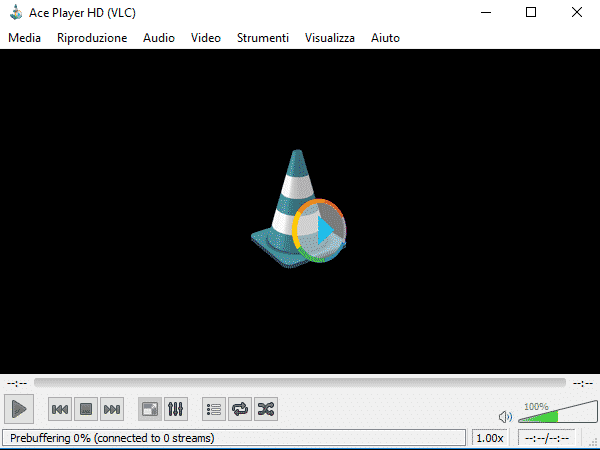Click the Prebuffering 0% status text
This screenshot has width=600, height=450.
coord(112,438)
